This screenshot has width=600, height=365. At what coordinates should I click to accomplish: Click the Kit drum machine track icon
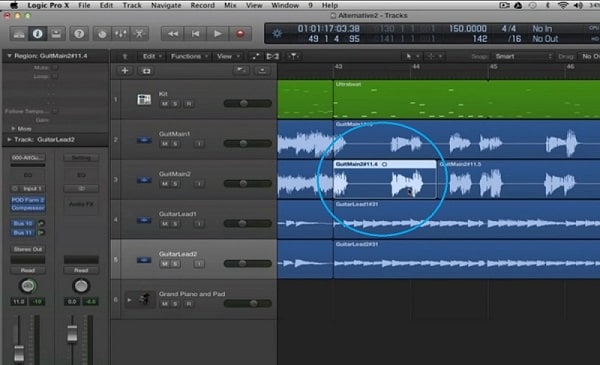(x=144, y=99)
